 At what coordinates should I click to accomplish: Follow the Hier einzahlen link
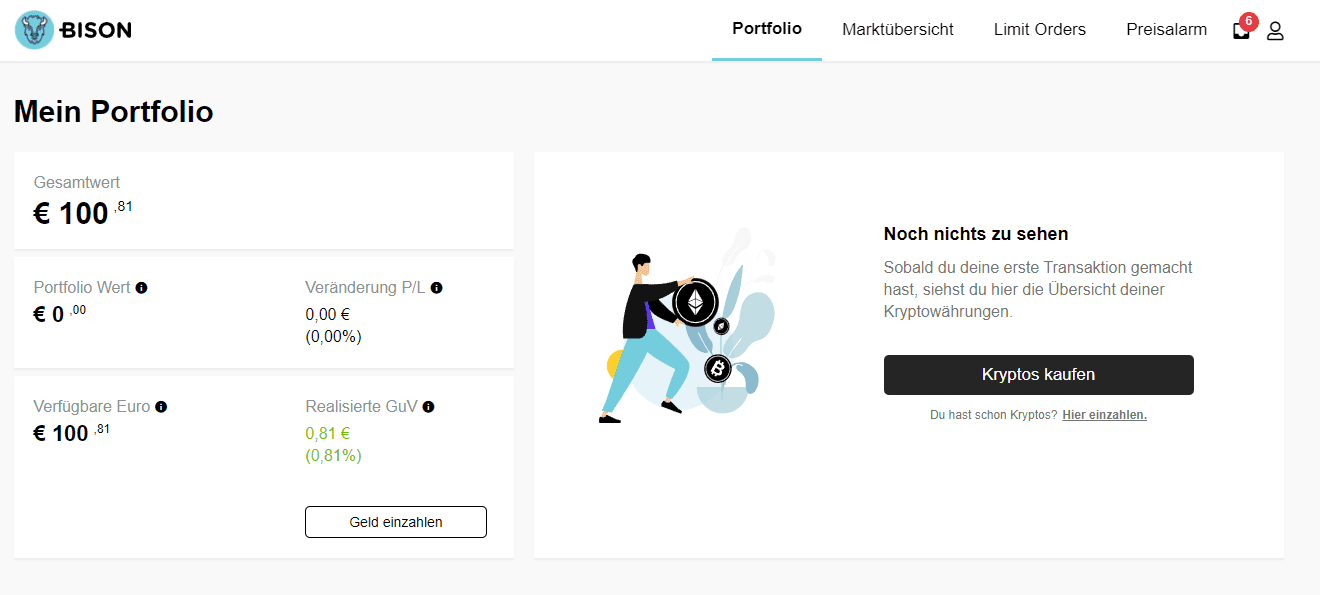click(1104, 415)
